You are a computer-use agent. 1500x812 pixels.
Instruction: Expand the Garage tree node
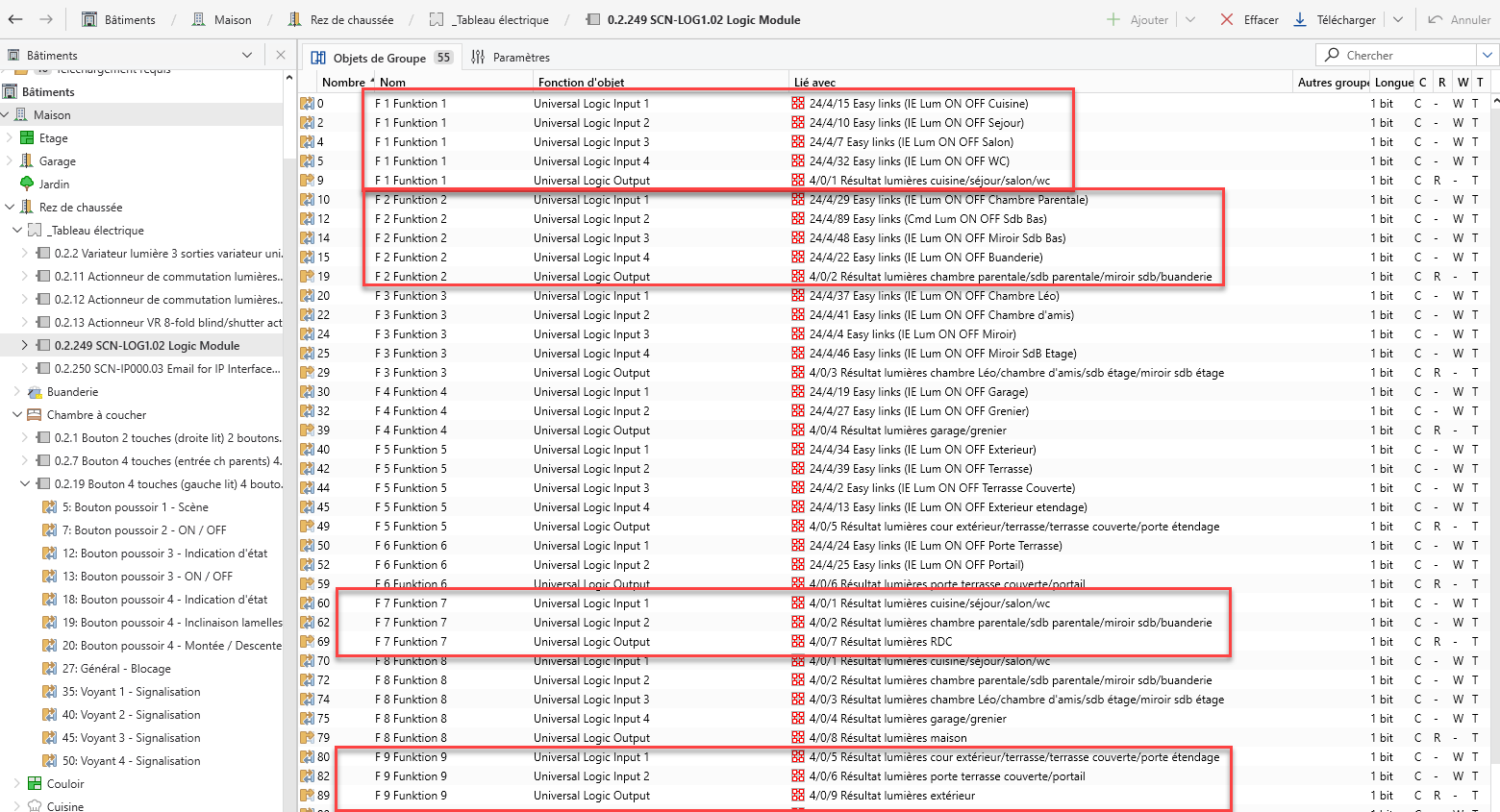coord(10,161)
